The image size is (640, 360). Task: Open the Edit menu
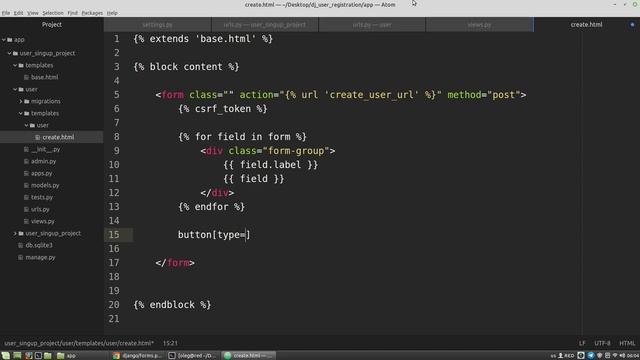click(18, 13)
